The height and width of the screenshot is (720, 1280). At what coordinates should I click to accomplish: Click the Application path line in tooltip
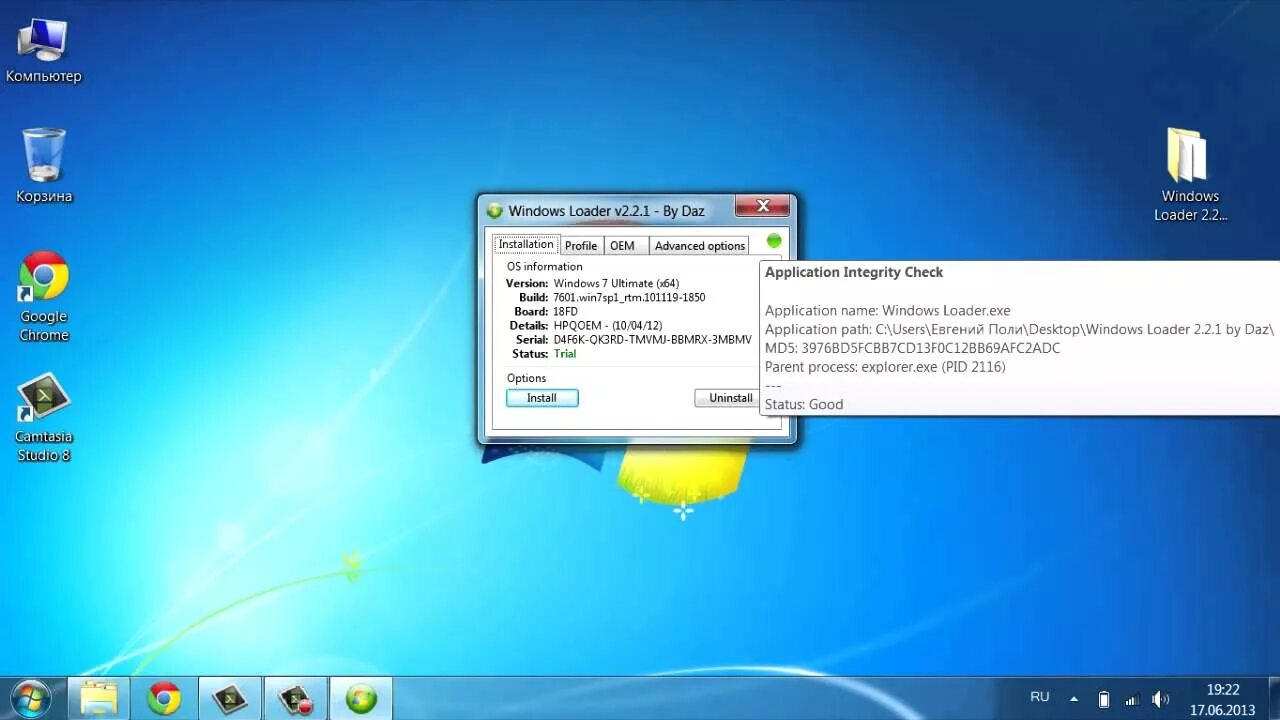click(1019, 329)
